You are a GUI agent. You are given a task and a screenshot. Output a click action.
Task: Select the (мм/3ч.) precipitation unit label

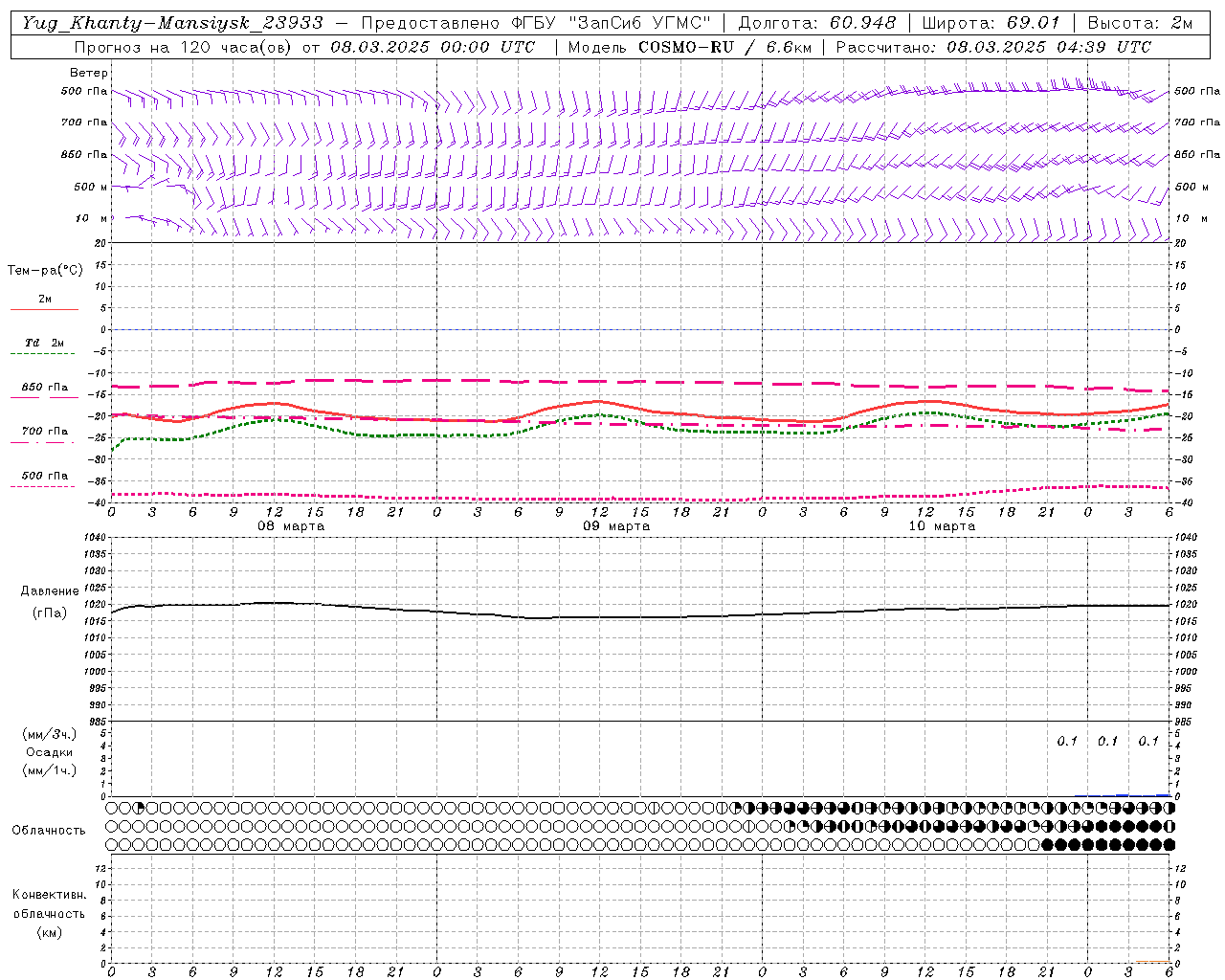click(x=50, y=734)
